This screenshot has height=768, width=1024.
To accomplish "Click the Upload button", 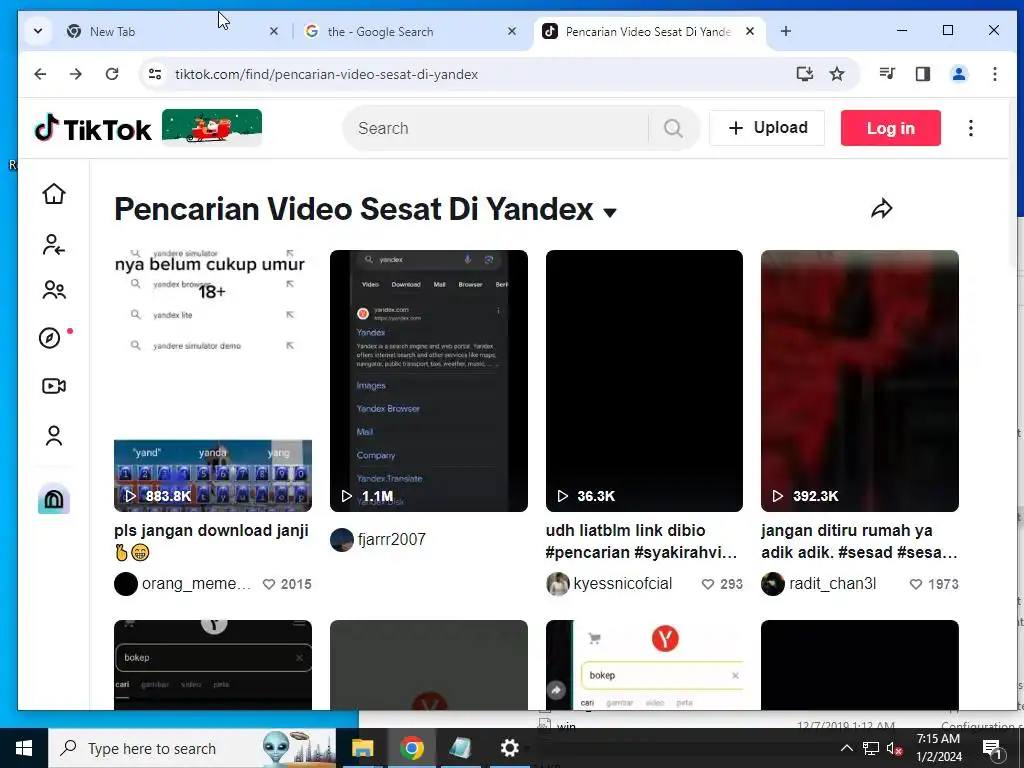I will (x=767, y=128).
